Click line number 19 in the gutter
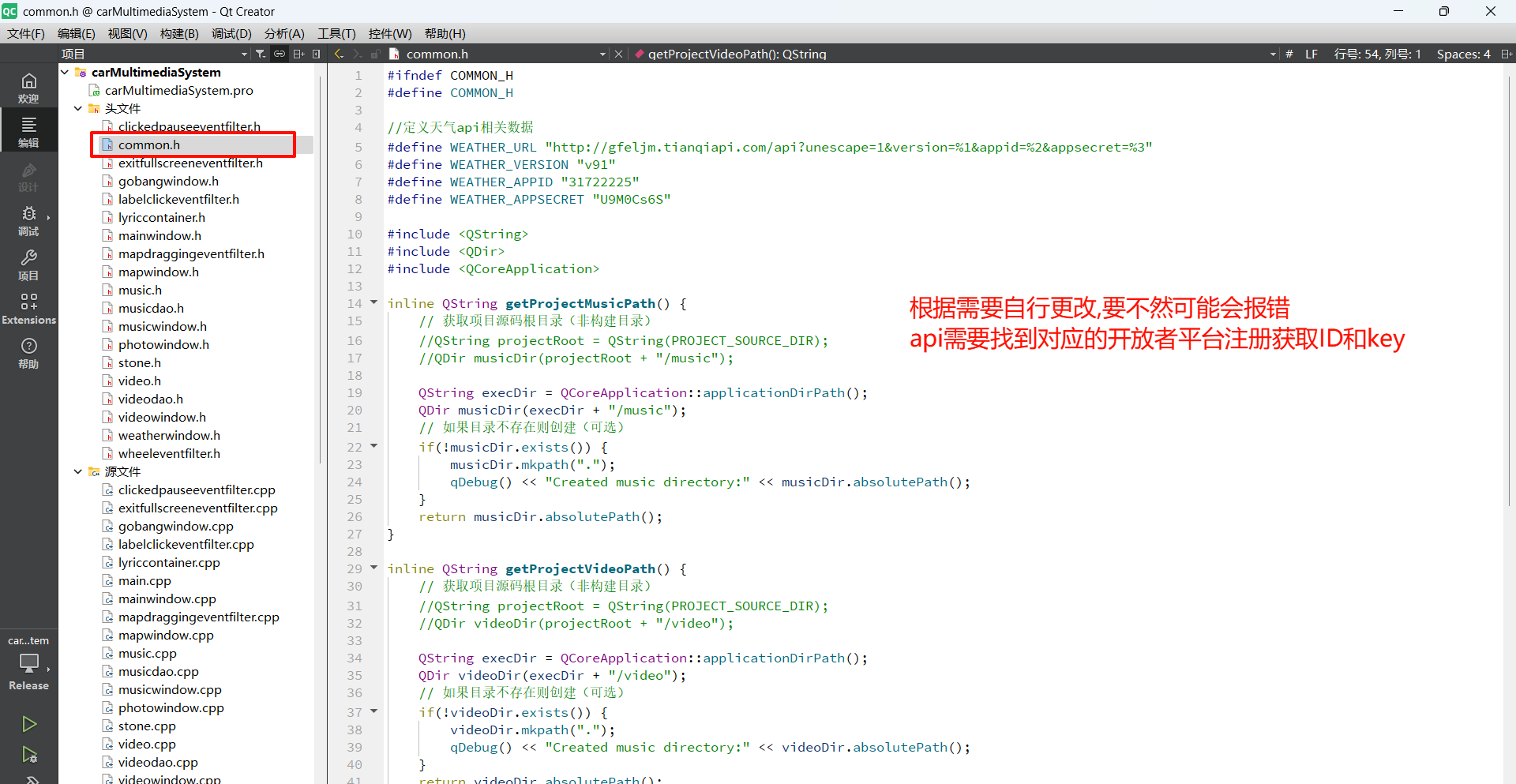Image resolution: width=1516 pixels, height=784 pixels. click(x=355, y=392)
